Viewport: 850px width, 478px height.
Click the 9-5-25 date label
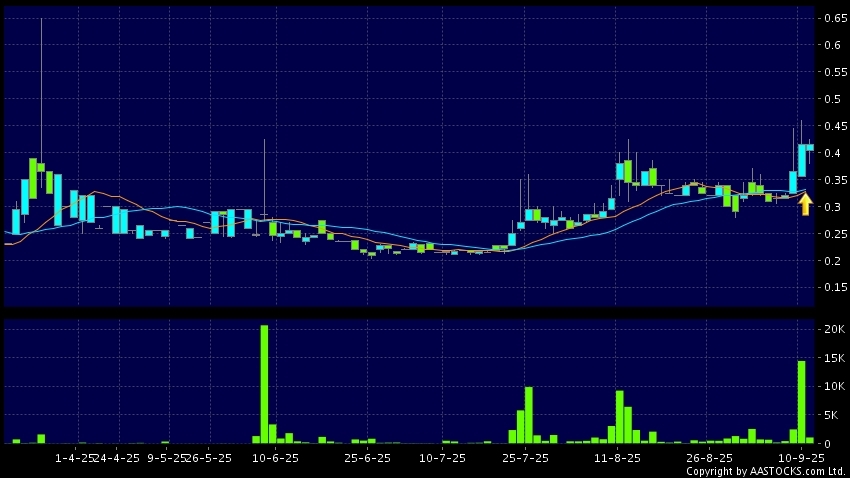point(167,458)
